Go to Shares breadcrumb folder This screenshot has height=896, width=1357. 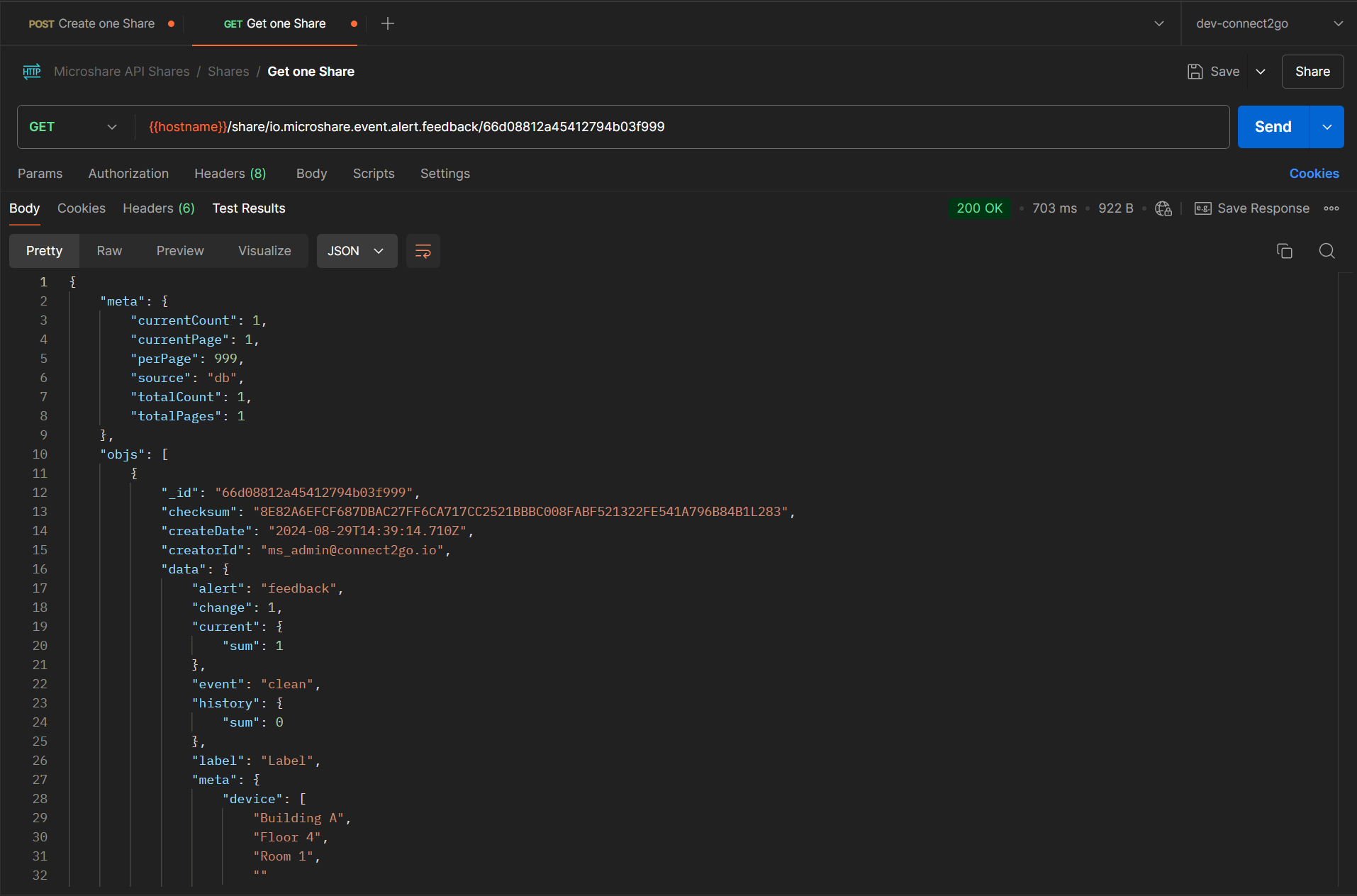point(228,72)
